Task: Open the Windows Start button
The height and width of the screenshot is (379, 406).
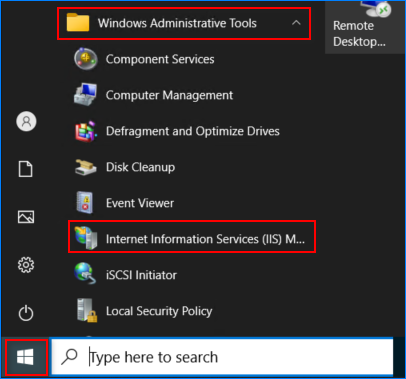Action: 25,357
